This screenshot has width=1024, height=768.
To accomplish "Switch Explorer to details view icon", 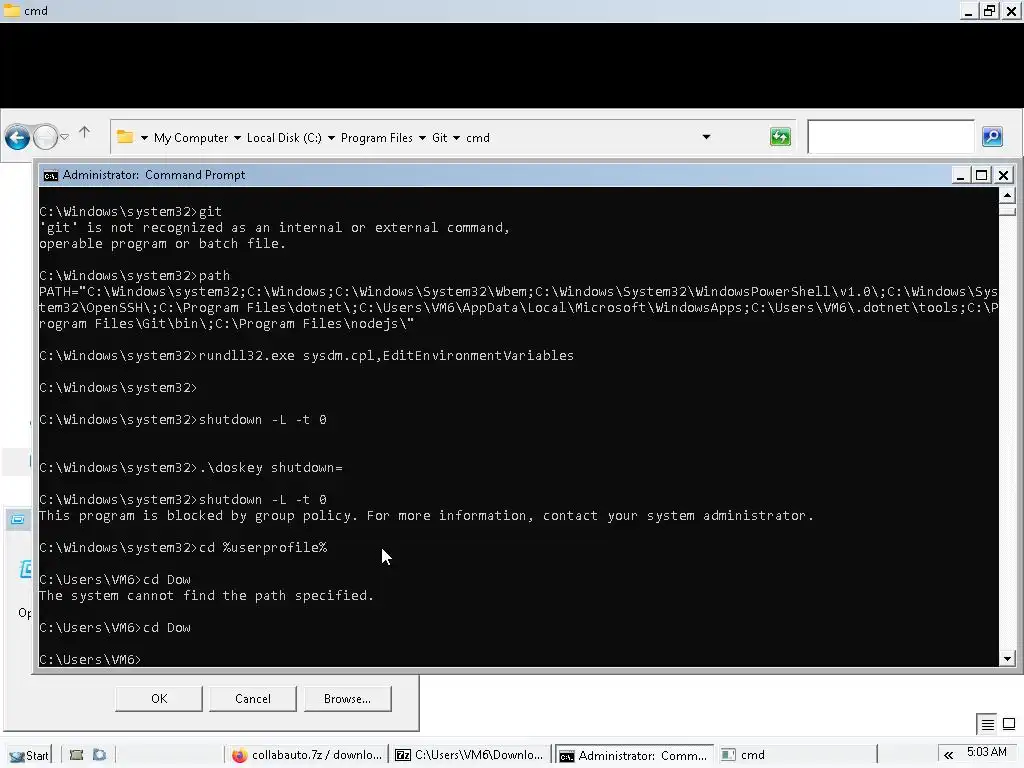I will click(x=987, y=724).
